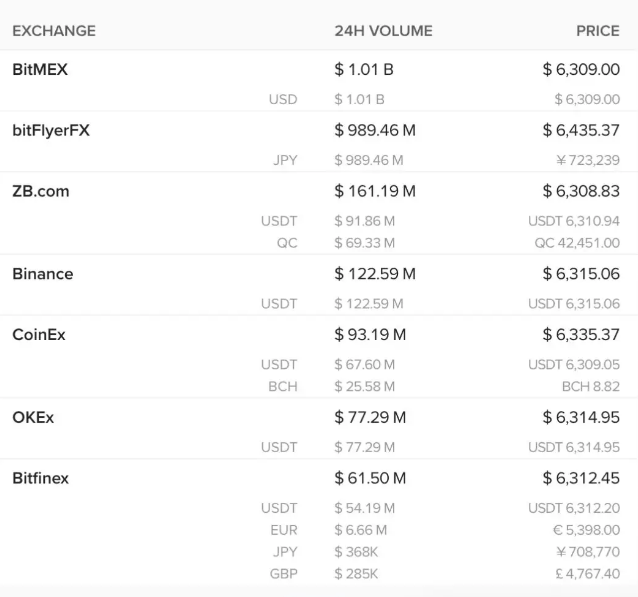Sort by the EXCHANGE column header
Screen dimensions: 638x597
coord(54,31)
